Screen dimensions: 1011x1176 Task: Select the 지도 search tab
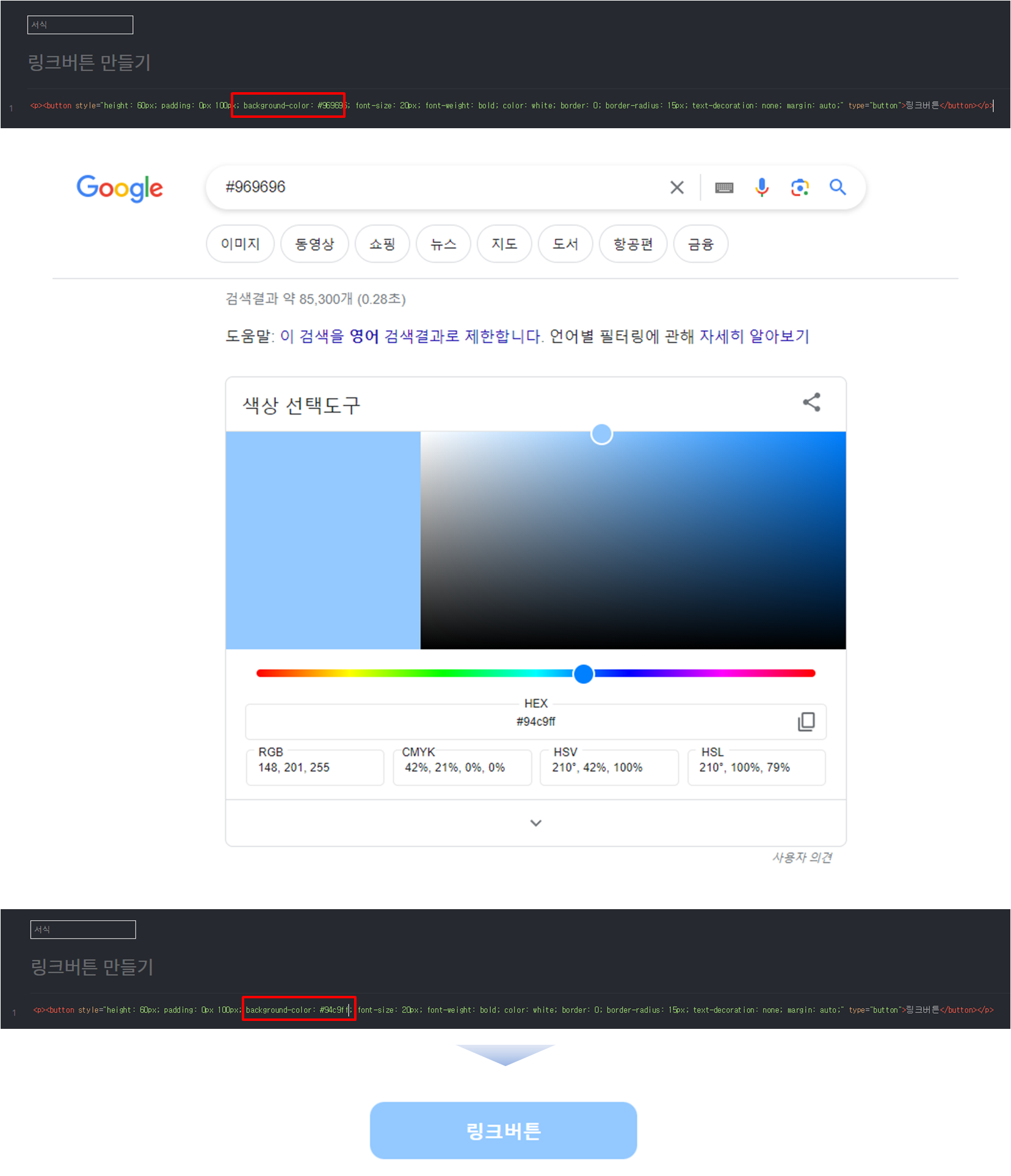point(504,244)
